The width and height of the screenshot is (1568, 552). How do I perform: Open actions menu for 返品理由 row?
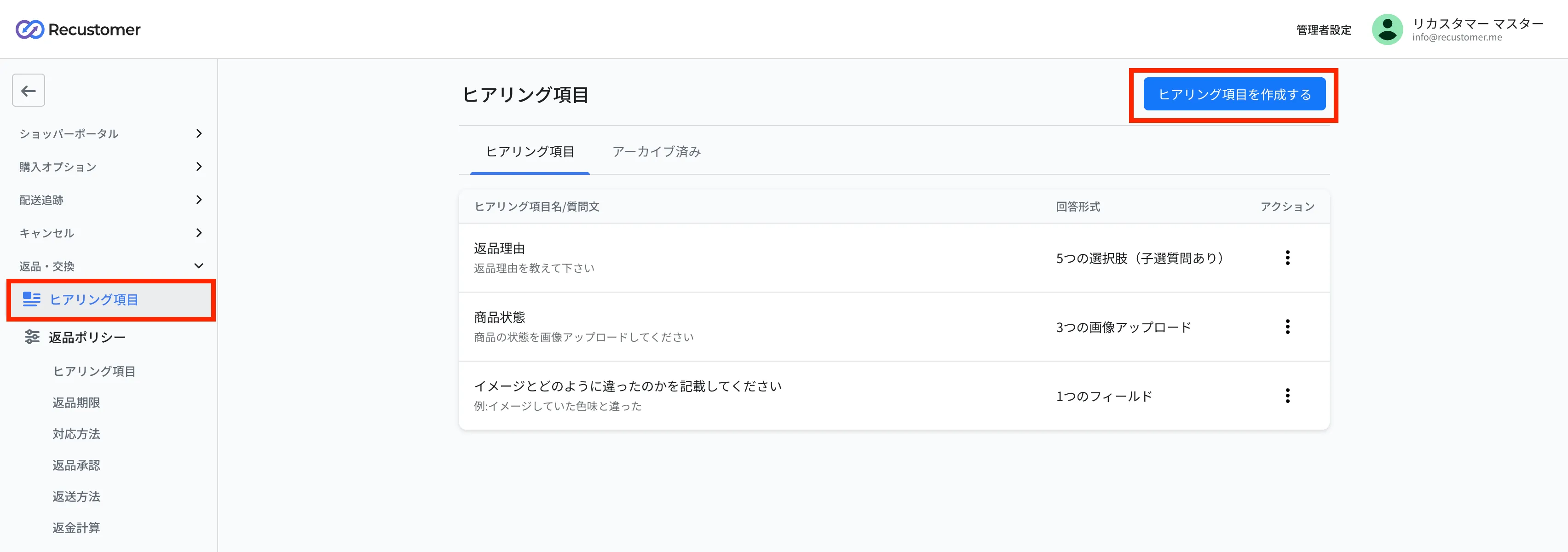tap(1287, 258)
